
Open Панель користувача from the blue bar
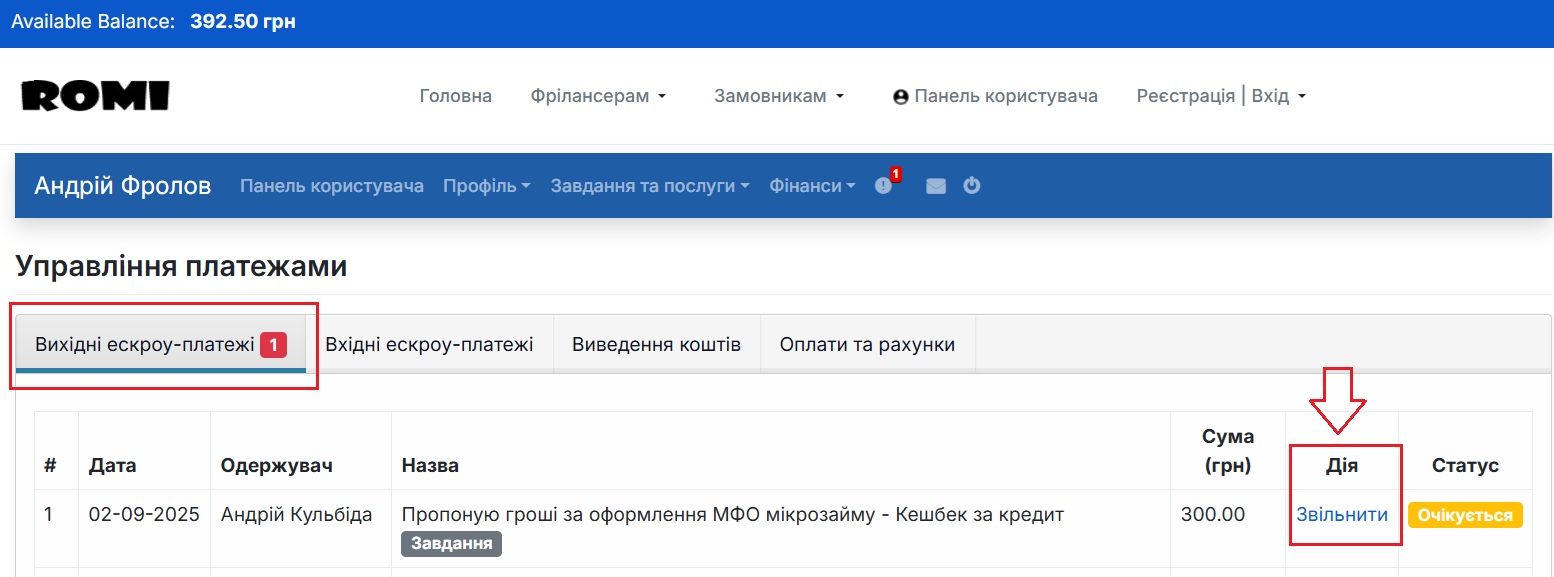coord(332,185)
